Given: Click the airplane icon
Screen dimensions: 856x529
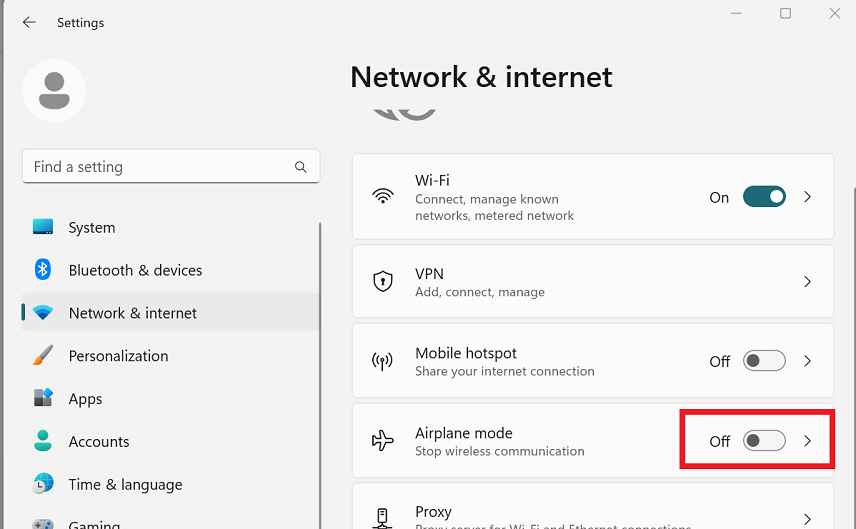Looking at the screenshot, I should (383, 441).
